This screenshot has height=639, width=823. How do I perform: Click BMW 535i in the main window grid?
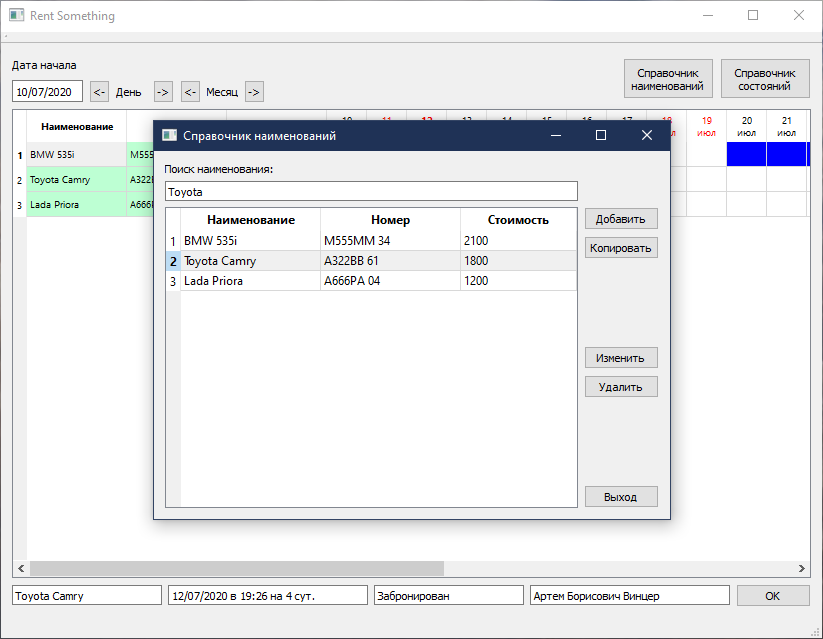click(76, 155)
